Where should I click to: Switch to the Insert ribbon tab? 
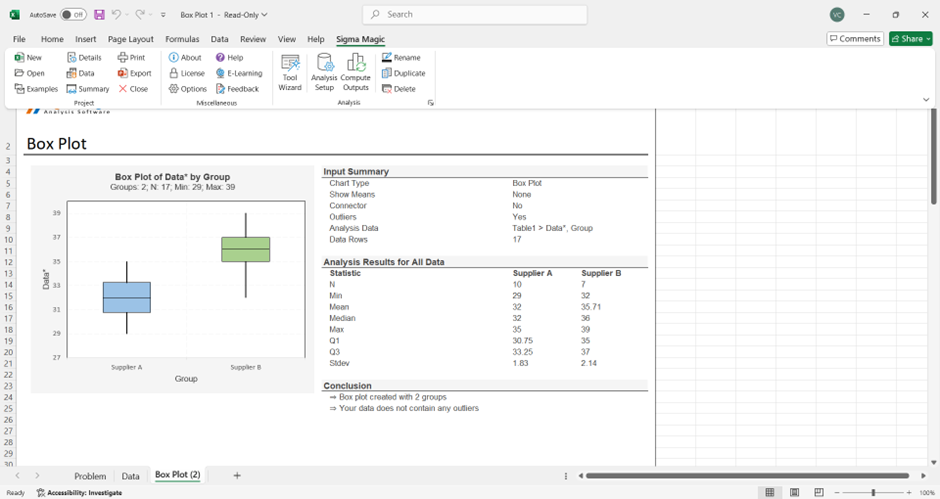pos(86,39)
